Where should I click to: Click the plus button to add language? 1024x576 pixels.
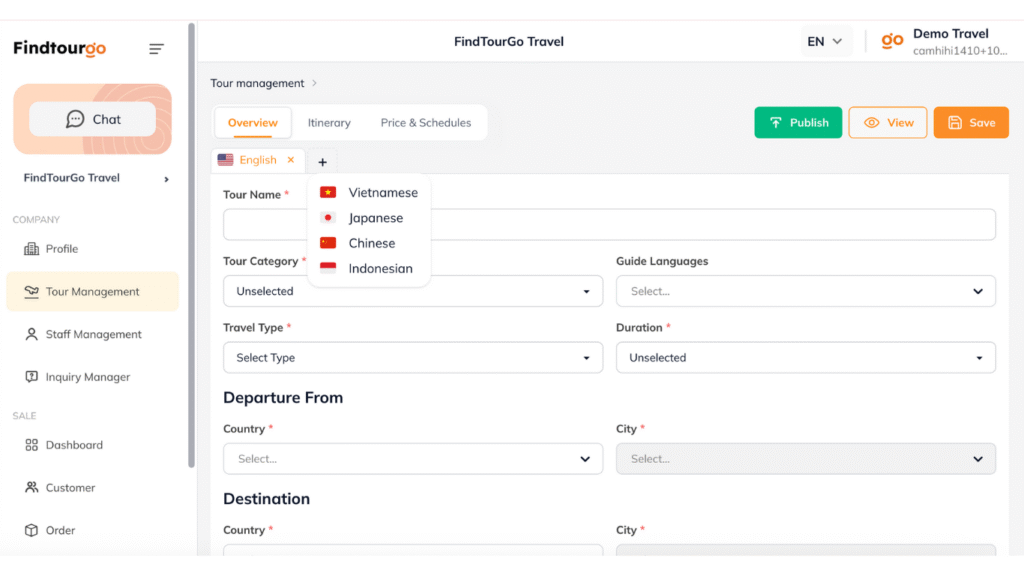pos(322,161)
